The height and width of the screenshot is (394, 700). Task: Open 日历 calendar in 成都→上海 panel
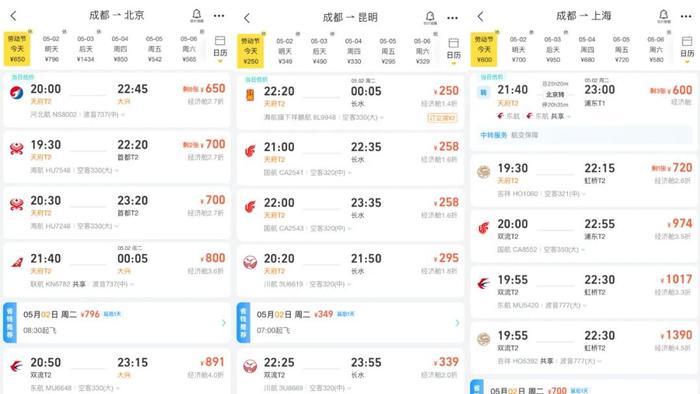687,49
